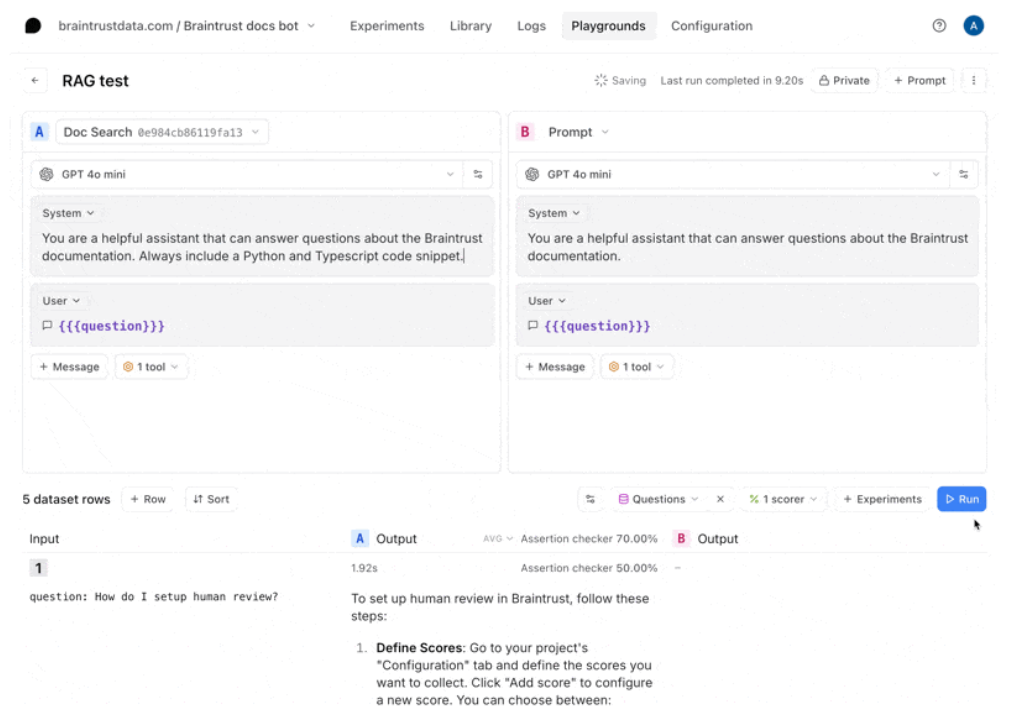
Task: Click the Sort button
Action: pos(211,499)
